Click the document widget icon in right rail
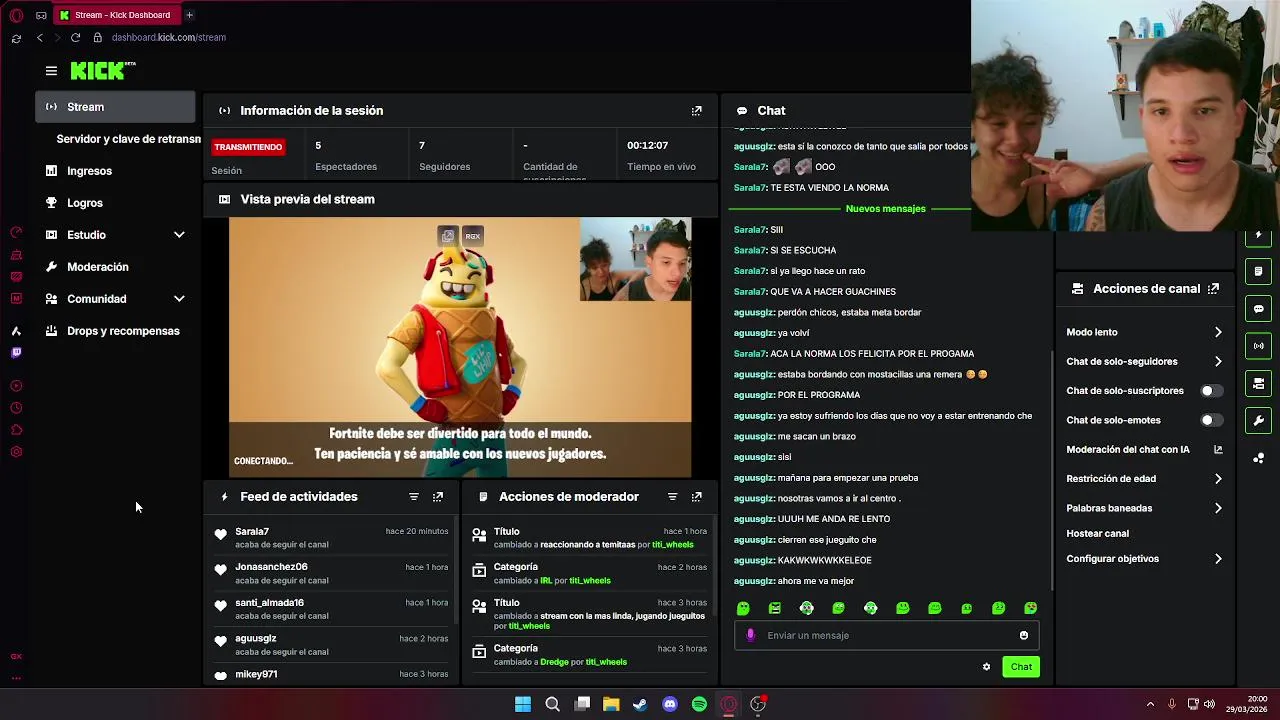This screenshot has width=1280, height=720. point(1258,271)
